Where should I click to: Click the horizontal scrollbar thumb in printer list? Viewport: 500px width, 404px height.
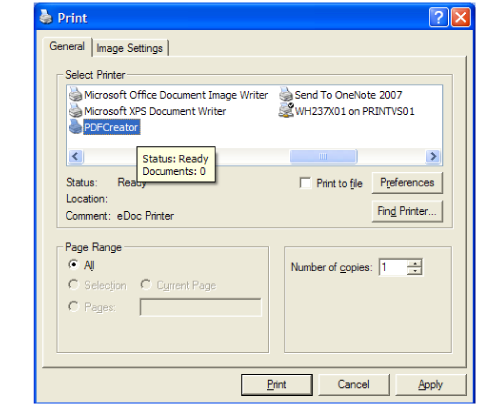pyautogui.click(x=323, y=156)
